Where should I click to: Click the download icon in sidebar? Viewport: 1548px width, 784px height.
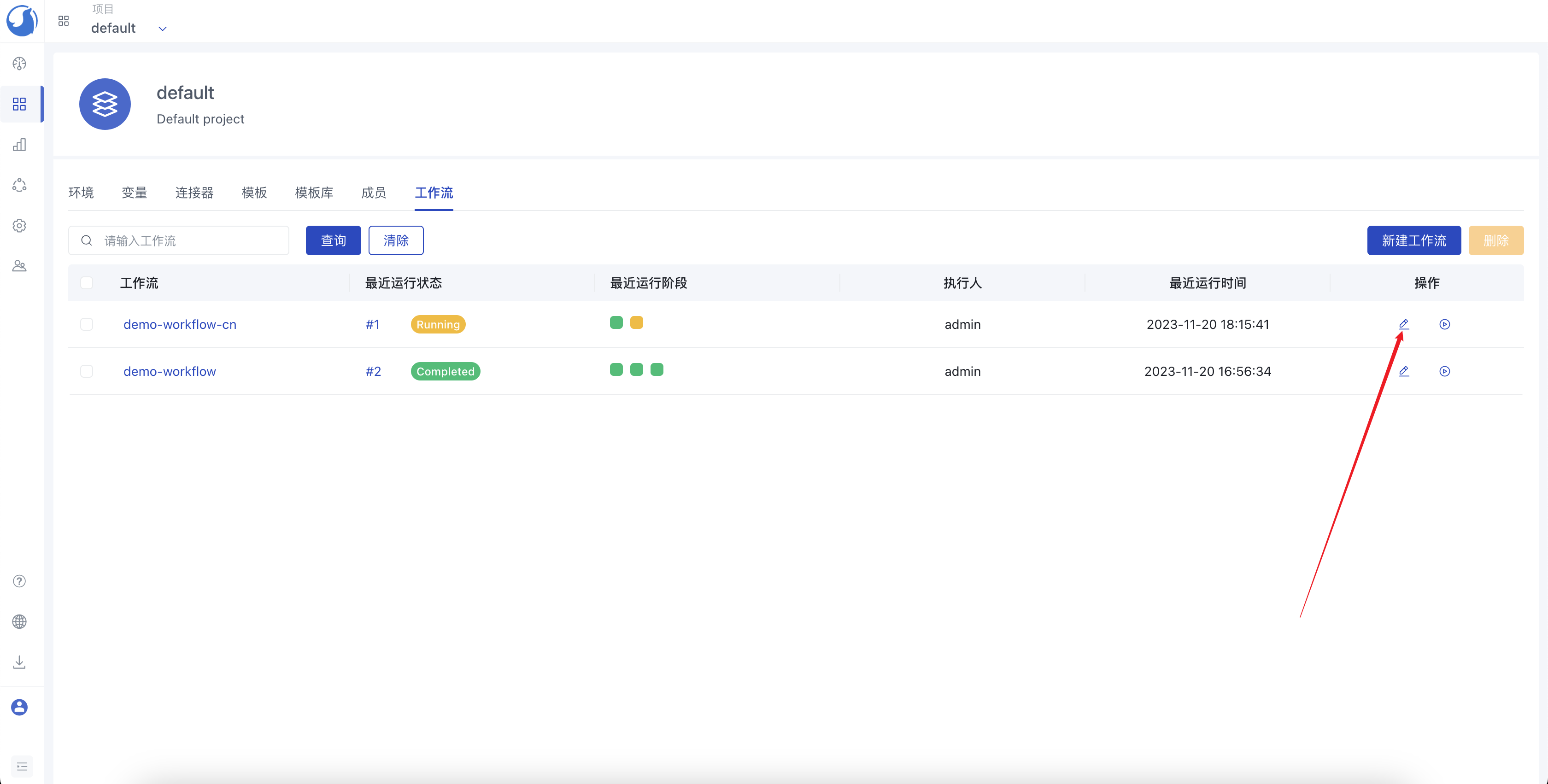coord(19,662)
